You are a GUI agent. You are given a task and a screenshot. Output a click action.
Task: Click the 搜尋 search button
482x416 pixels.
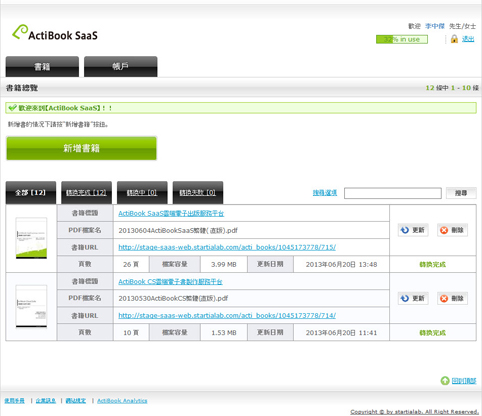(461, 193)
